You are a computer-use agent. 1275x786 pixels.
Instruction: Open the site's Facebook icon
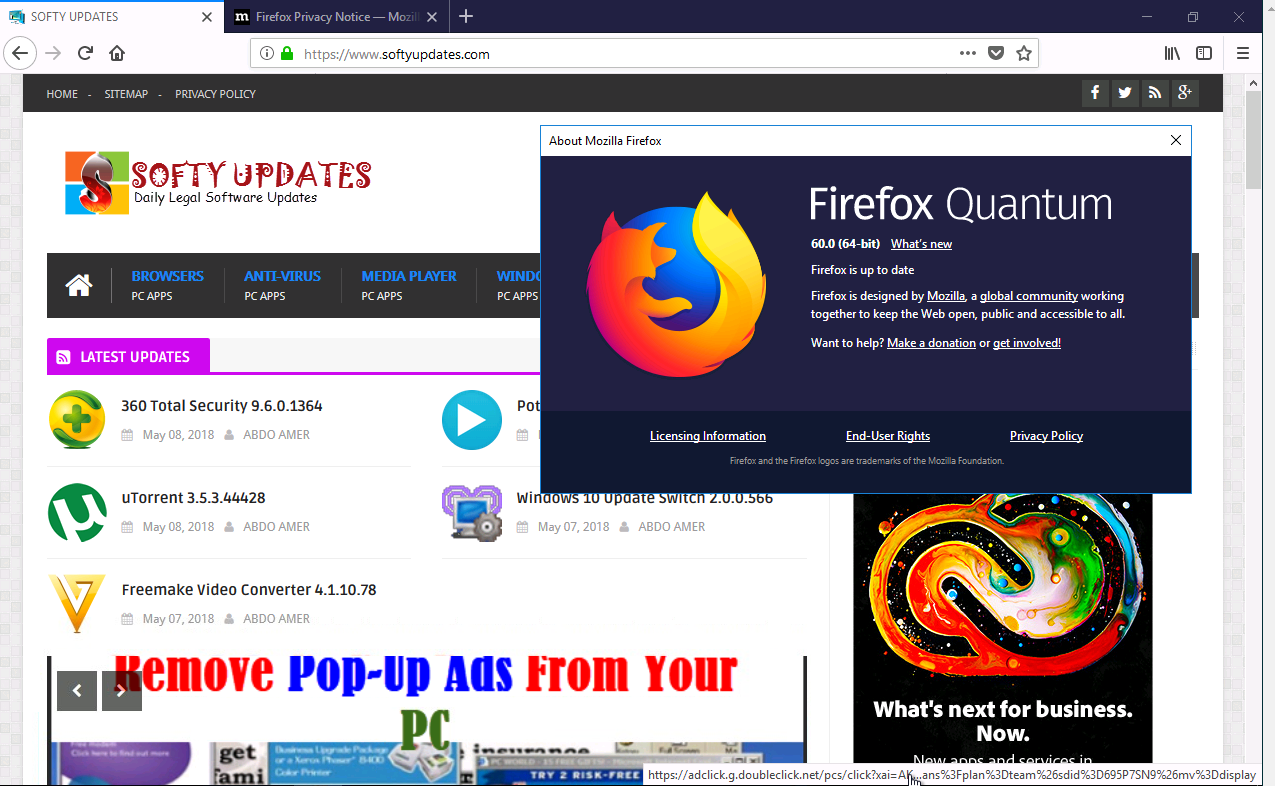click(1095, 93)
